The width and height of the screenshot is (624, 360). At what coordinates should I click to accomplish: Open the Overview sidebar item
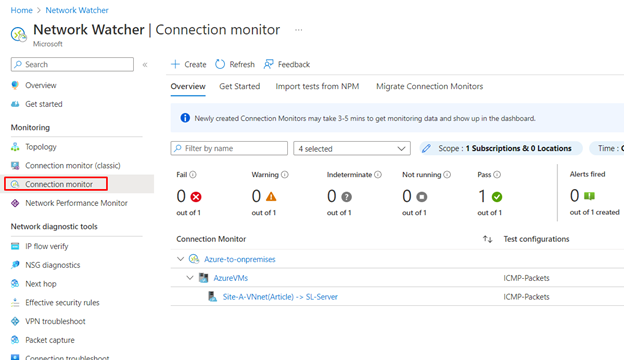pos(41,85)
